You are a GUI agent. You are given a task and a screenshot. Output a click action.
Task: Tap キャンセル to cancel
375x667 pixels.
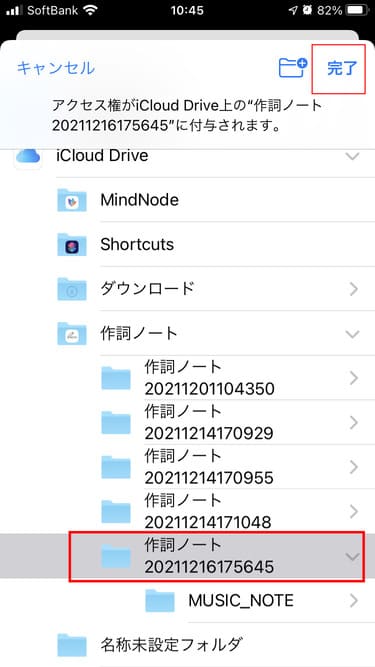(x=56, y=68)
